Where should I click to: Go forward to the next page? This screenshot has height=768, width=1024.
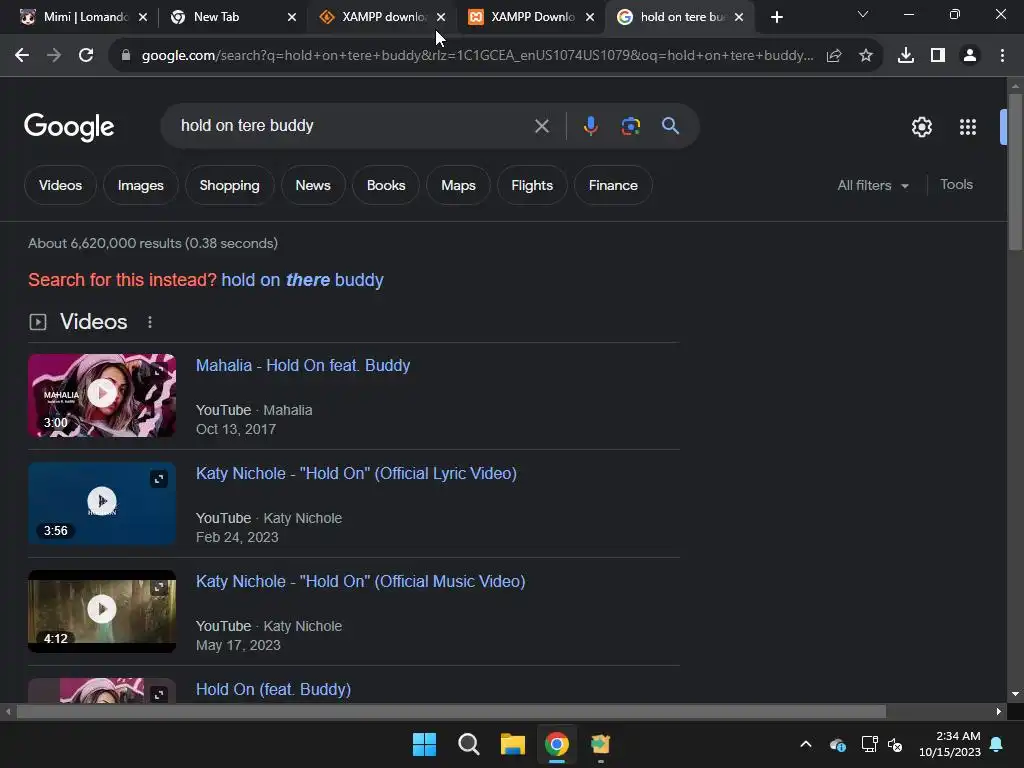[54, 56]
